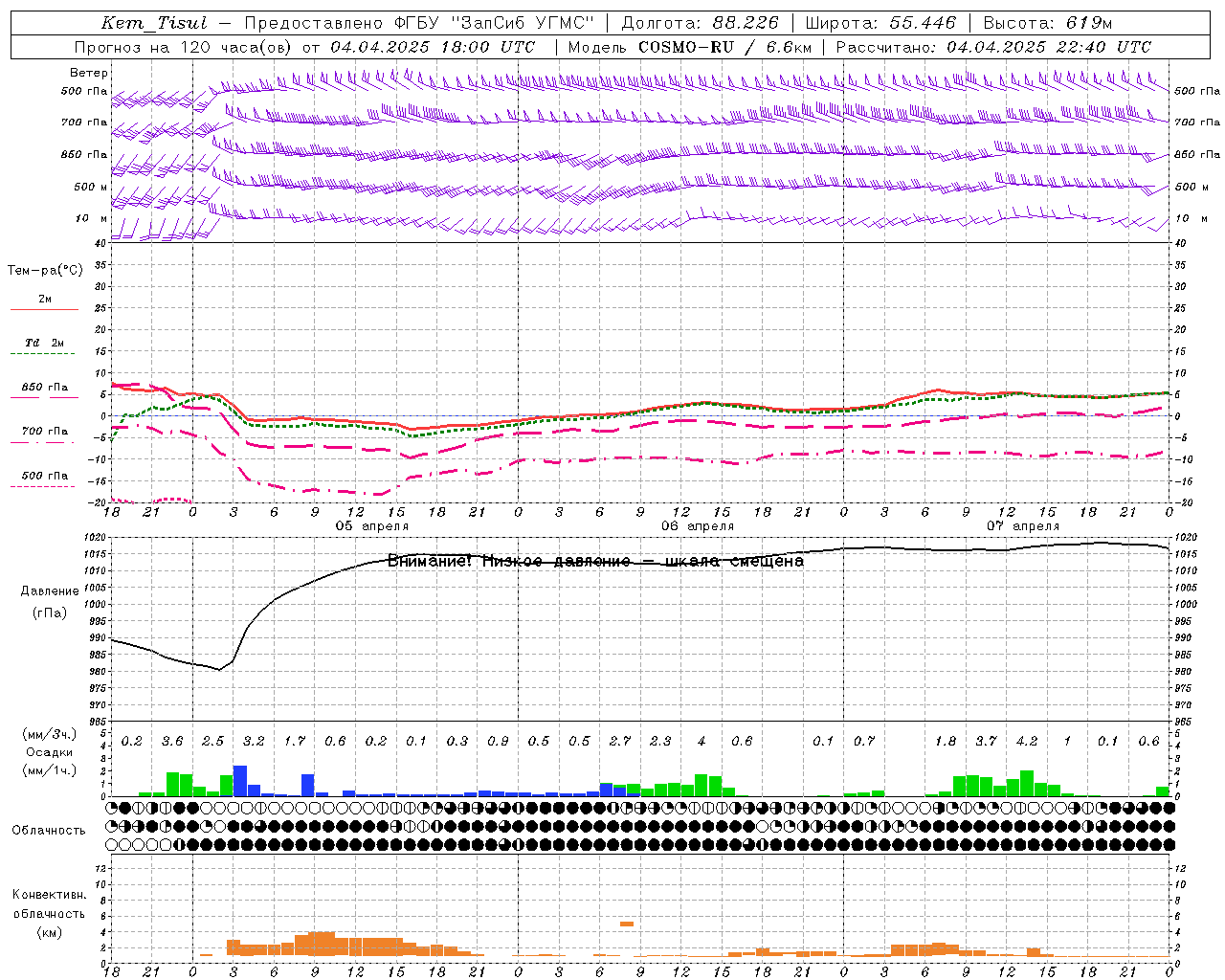1225x980 pixels.
Task: Click the date label 07 апреля
Action: [1023, 526]
